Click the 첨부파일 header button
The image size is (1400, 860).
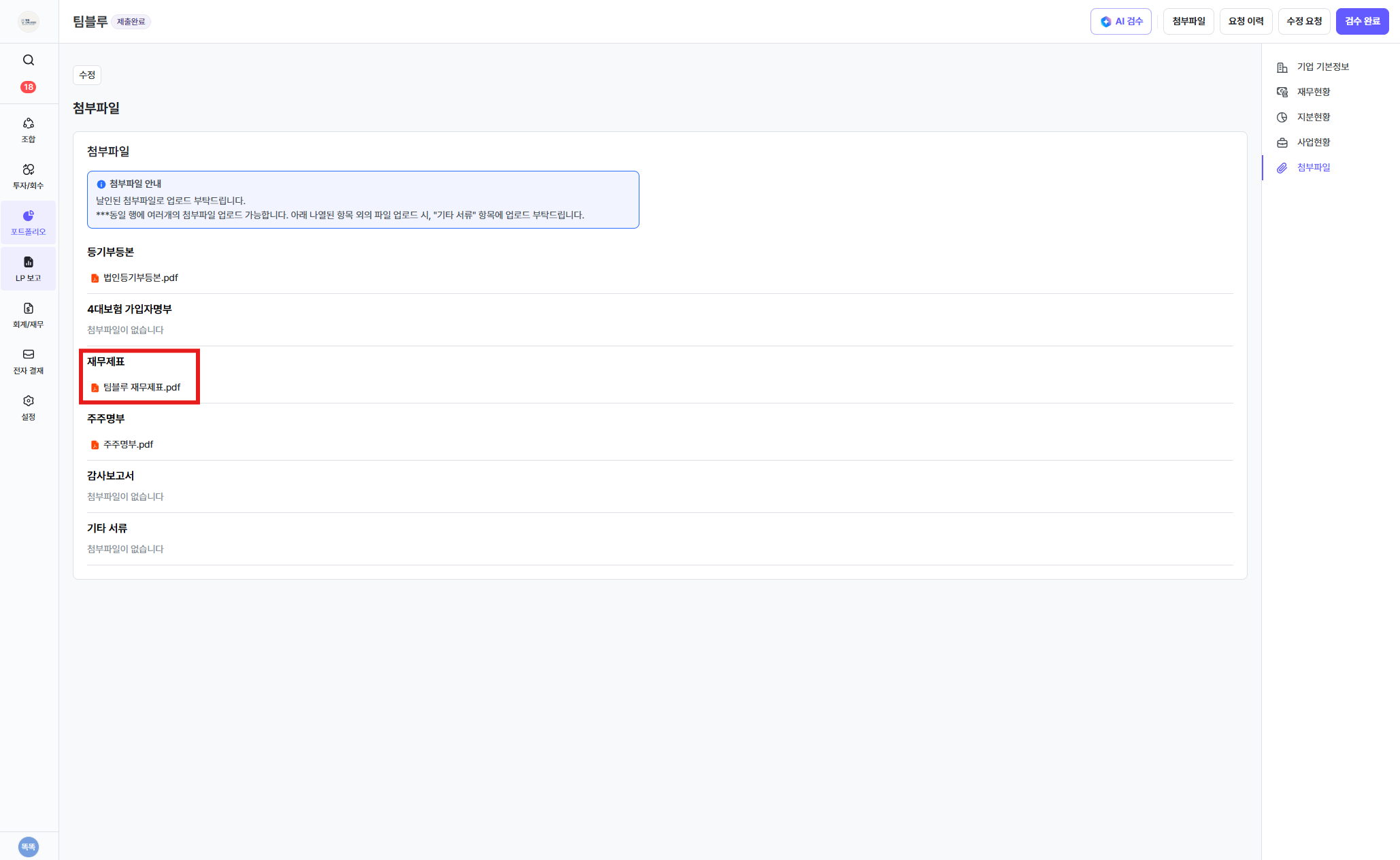1188,22
